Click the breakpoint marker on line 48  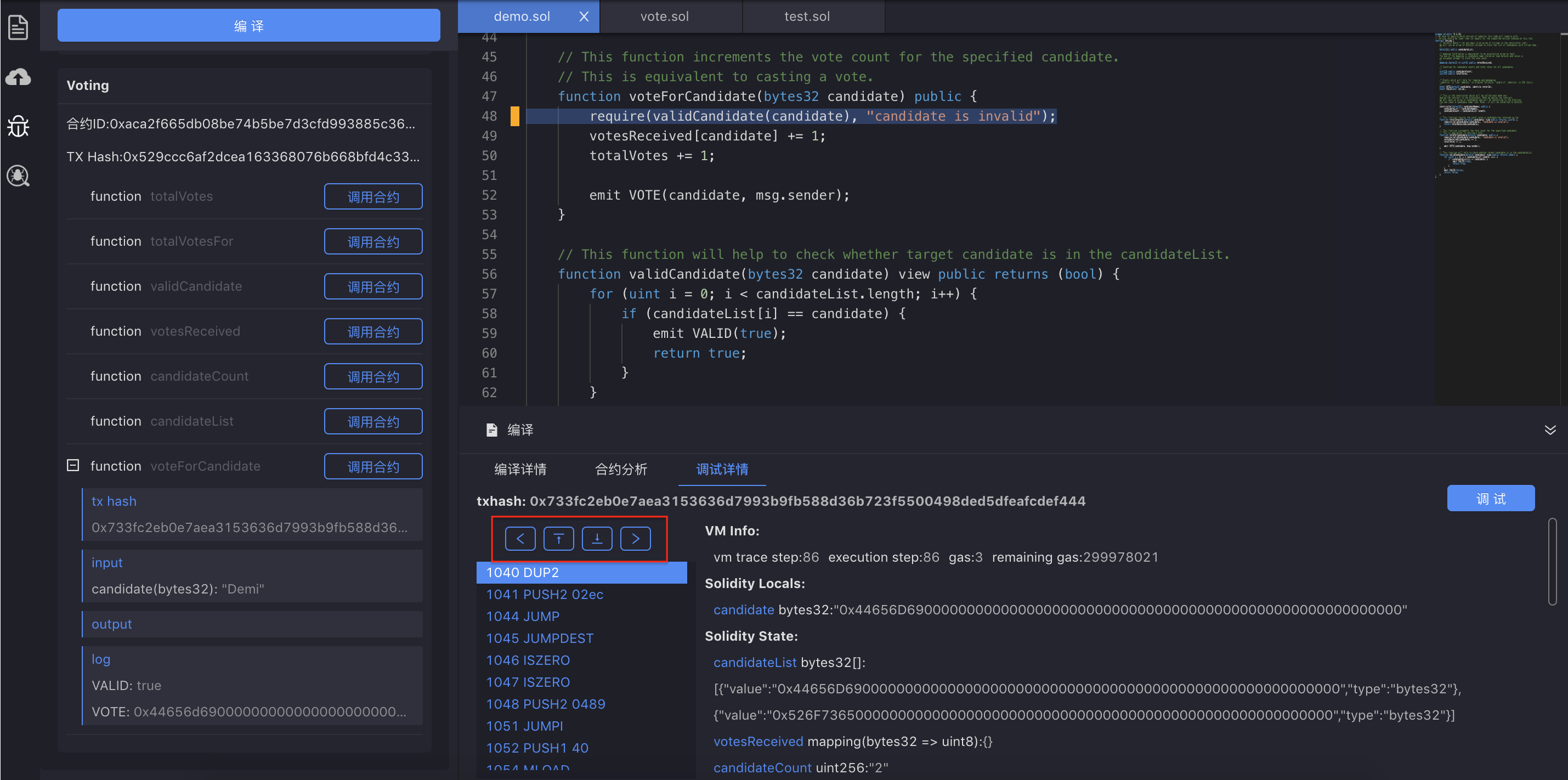tap(514, 116)
